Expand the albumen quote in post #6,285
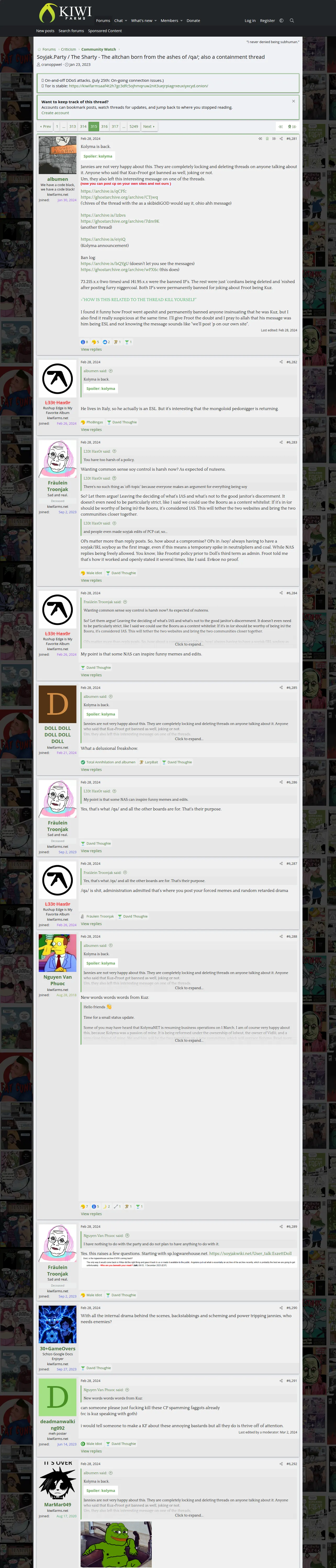Screen dimensions: 336x1568 coord(189,739)
